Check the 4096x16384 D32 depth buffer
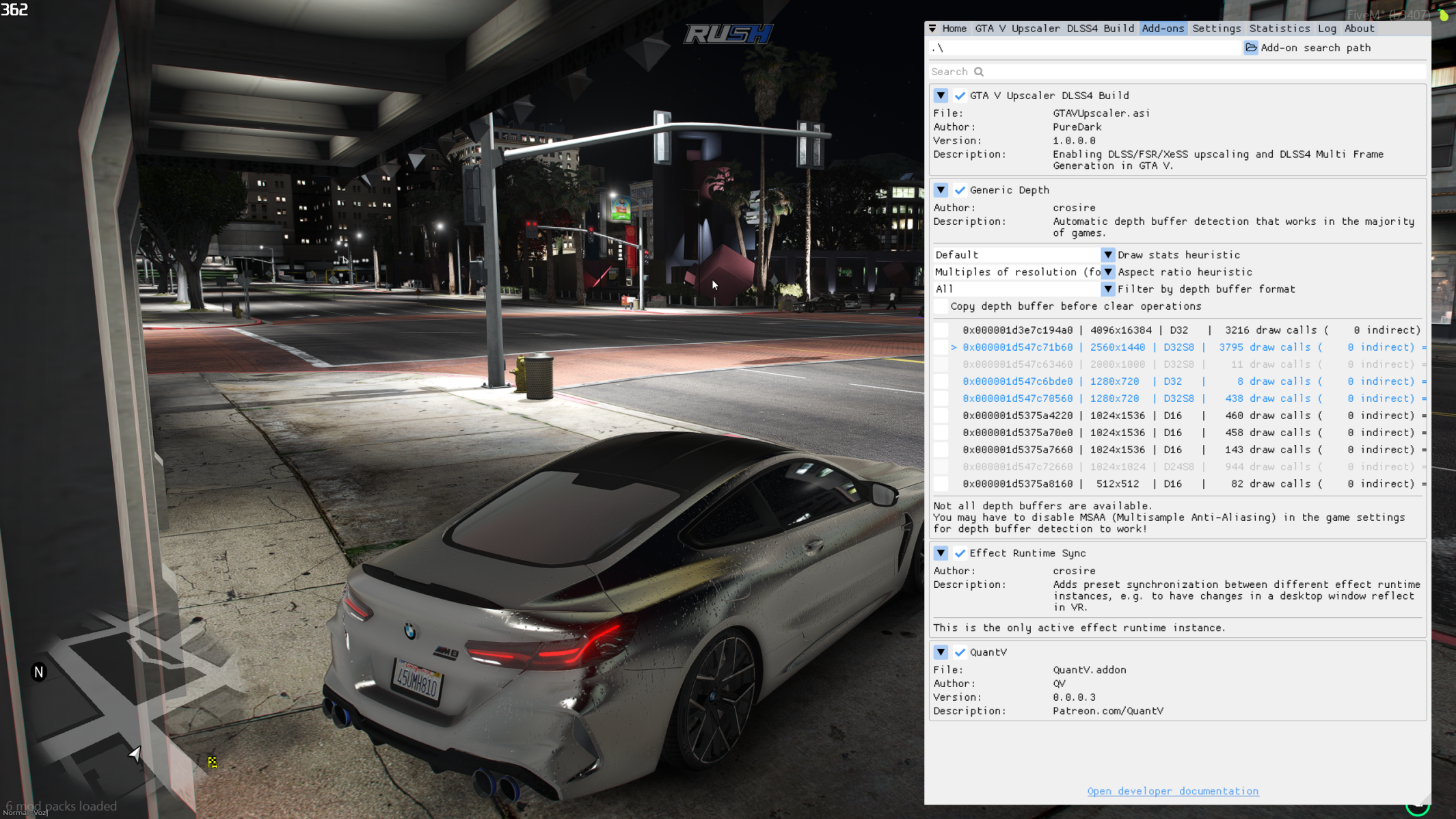 (941, 330)
